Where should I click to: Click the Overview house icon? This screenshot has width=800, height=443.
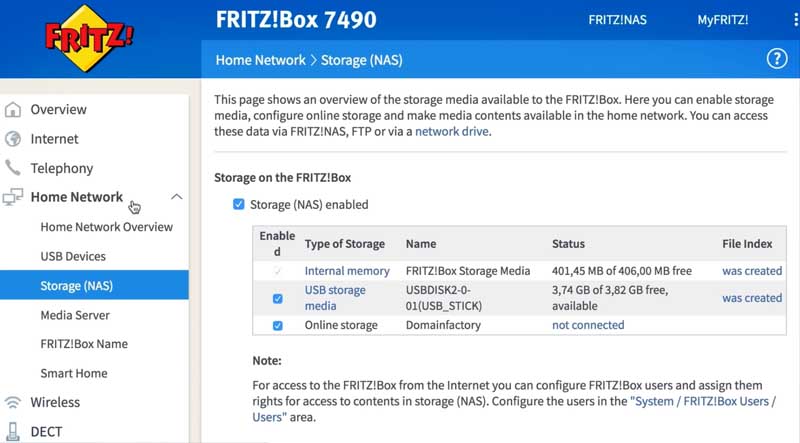pyautogui.click(x=13, y=110)
